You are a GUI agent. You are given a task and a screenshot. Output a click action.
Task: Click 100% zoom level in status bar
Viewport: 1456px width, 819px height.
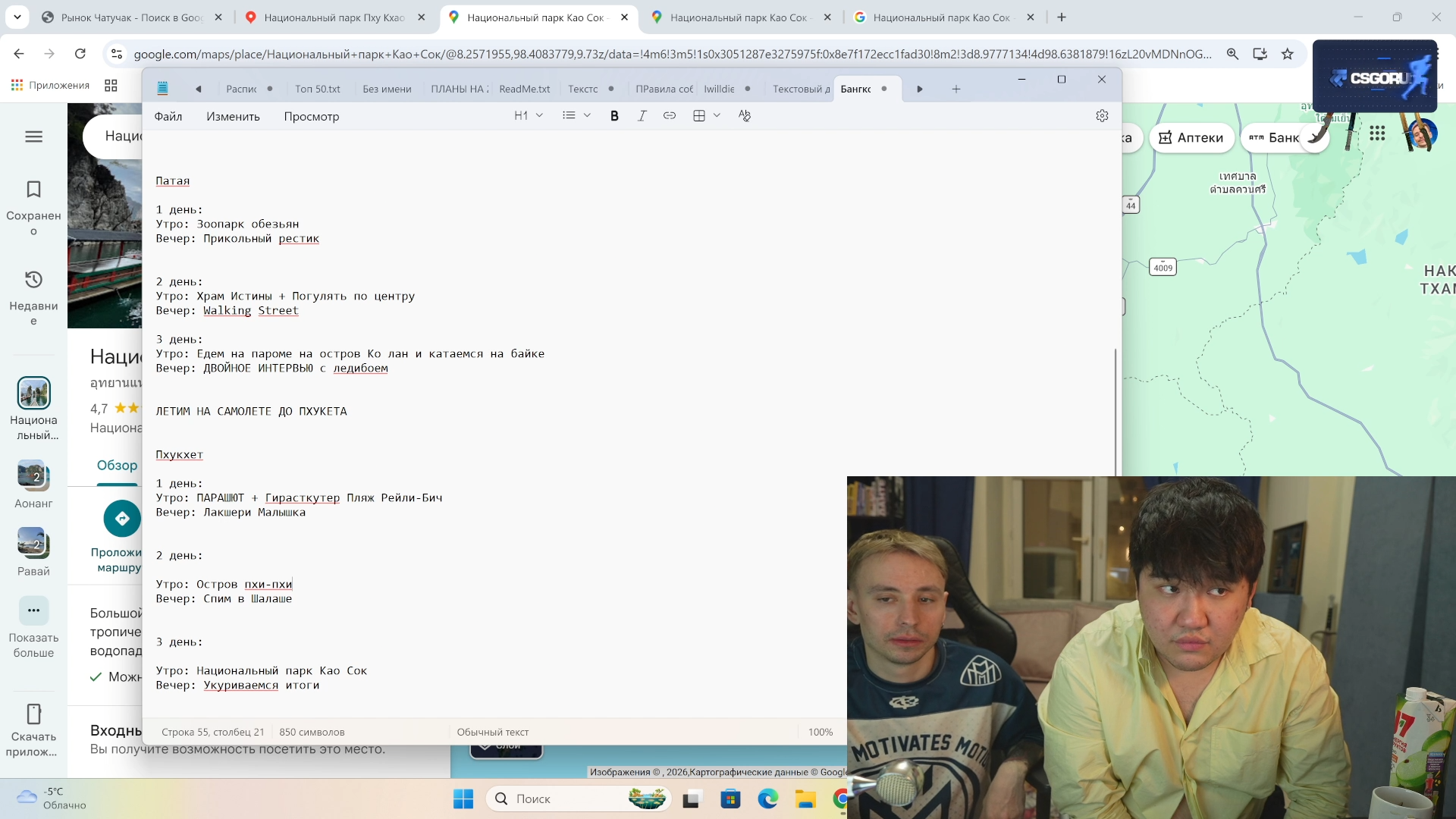click(x=820, y=733)
